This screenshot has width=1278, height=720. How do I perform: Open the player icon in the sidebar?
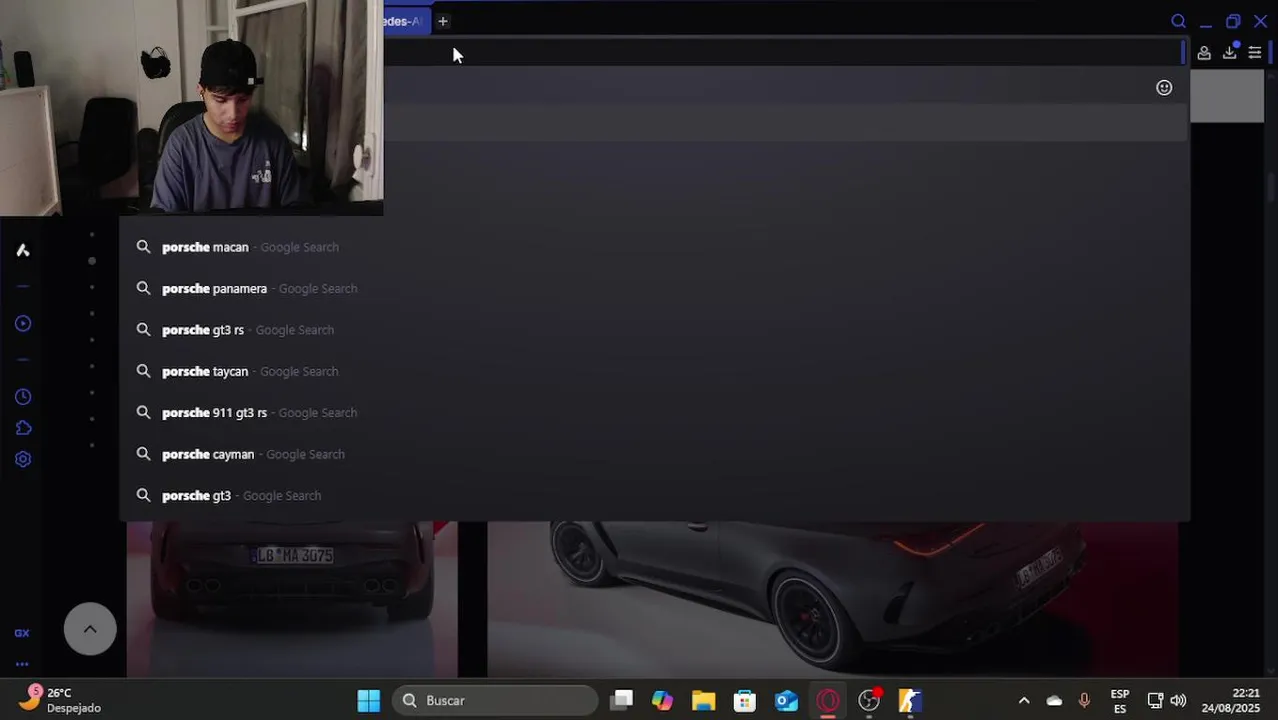pyautogui.click(x=23, y=323)
